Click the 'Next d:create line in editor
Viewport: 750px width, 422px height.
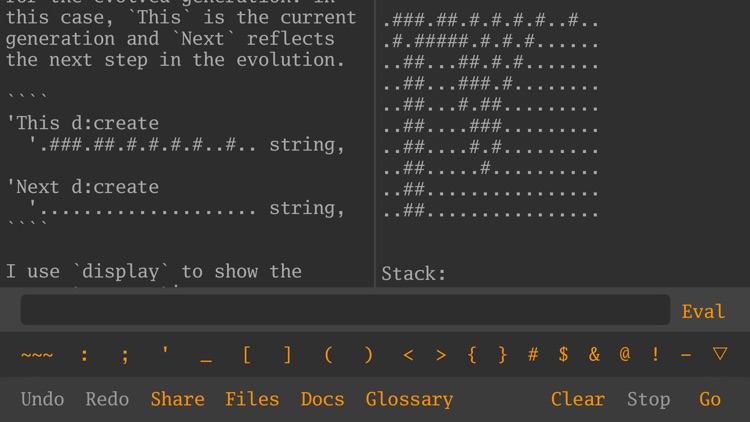tap(82, 187)
